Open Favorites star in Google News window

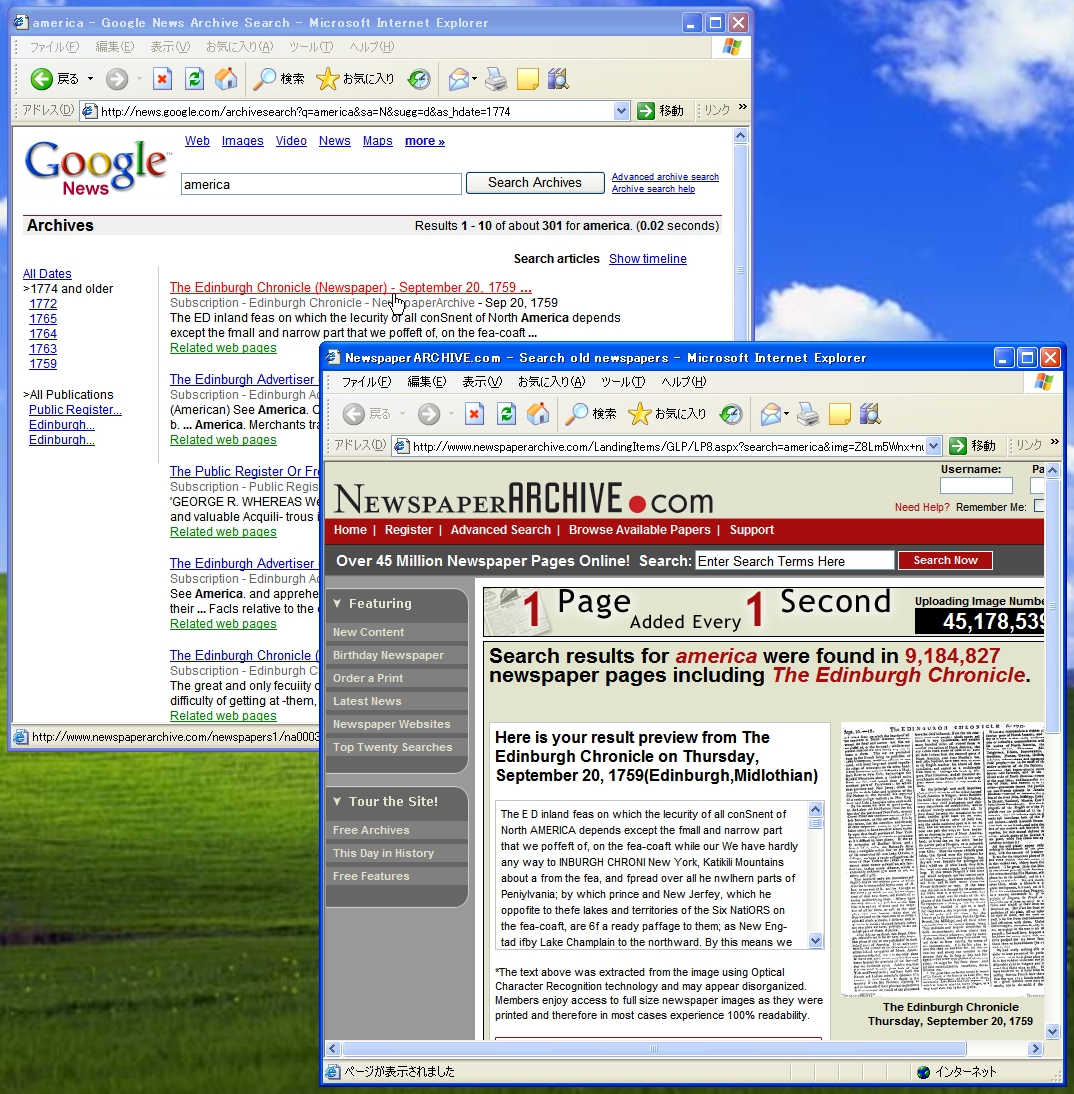(327, 79)
